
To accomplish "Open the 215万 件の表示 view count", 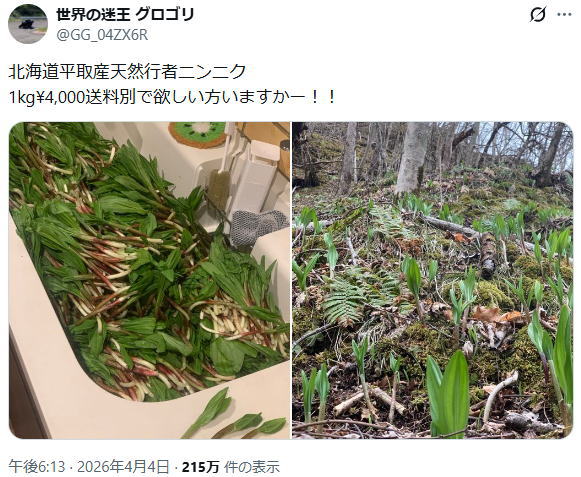I will click(x=231, y=467).
